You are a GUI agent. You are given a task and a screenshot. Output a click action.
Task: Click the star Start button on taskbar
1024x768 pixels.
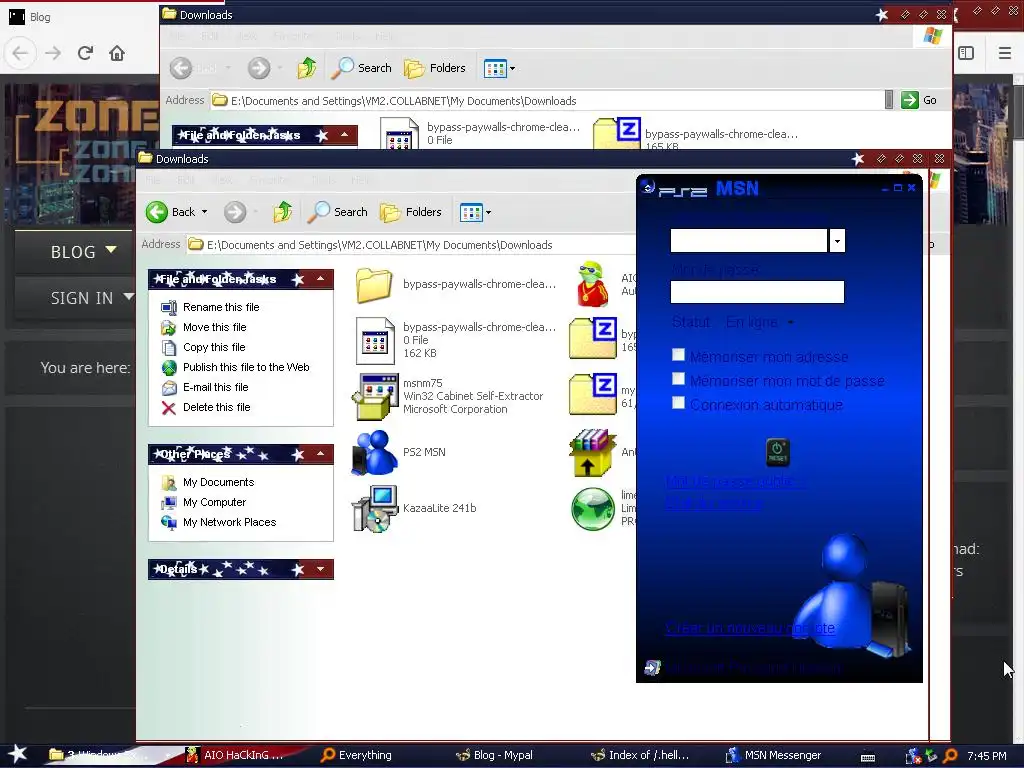coord(17,754)
